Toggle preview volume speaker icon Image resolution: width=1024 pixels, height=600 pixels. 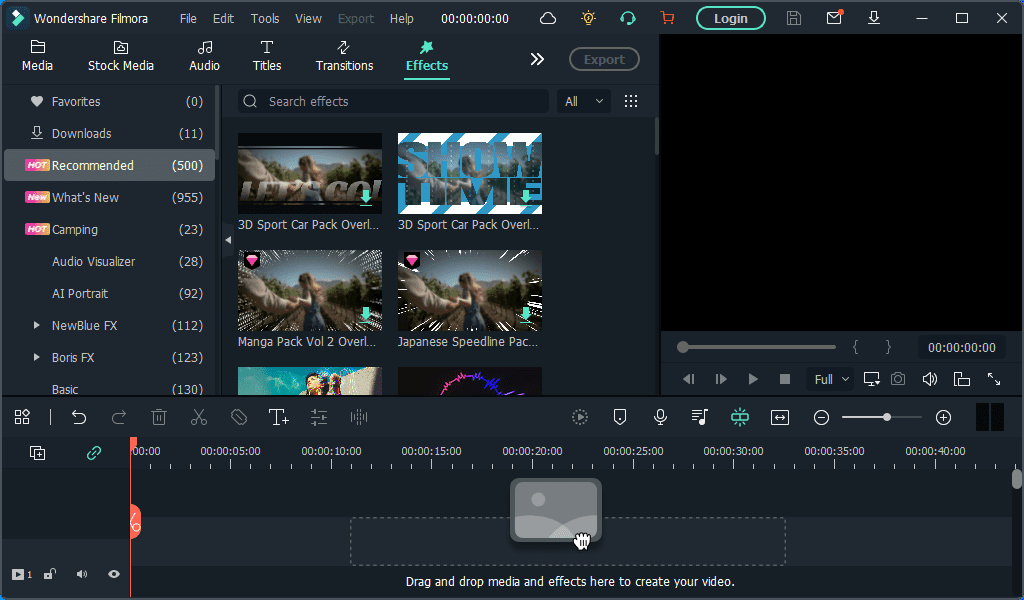click(x=930, y=379)
